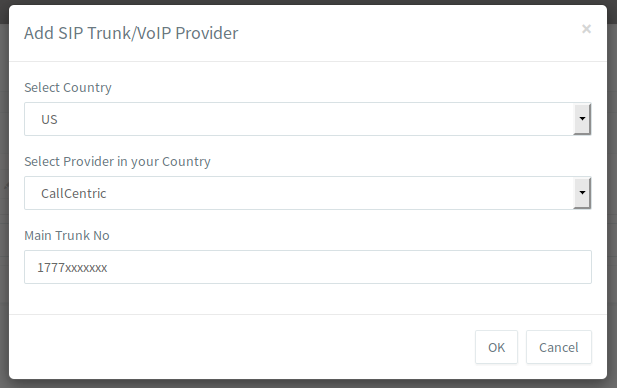Click the Add SIP Trunk/VoIP Provider title

[131, 33]
